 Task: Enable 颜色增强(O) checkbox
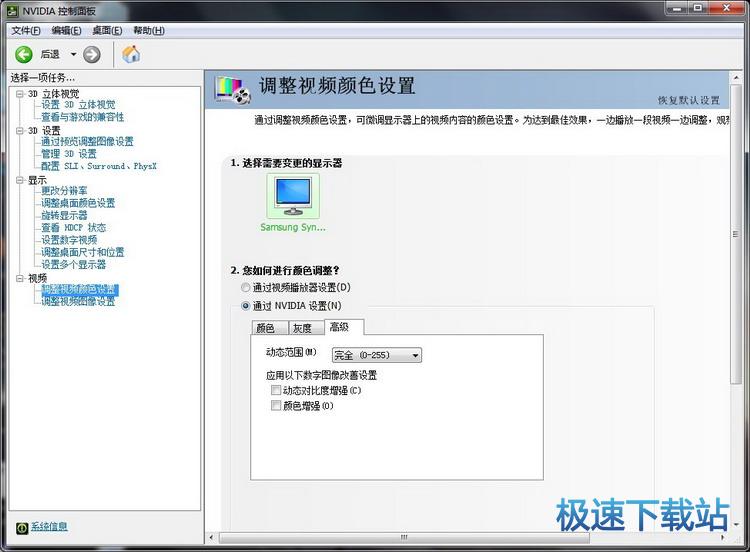pos(276,406)
